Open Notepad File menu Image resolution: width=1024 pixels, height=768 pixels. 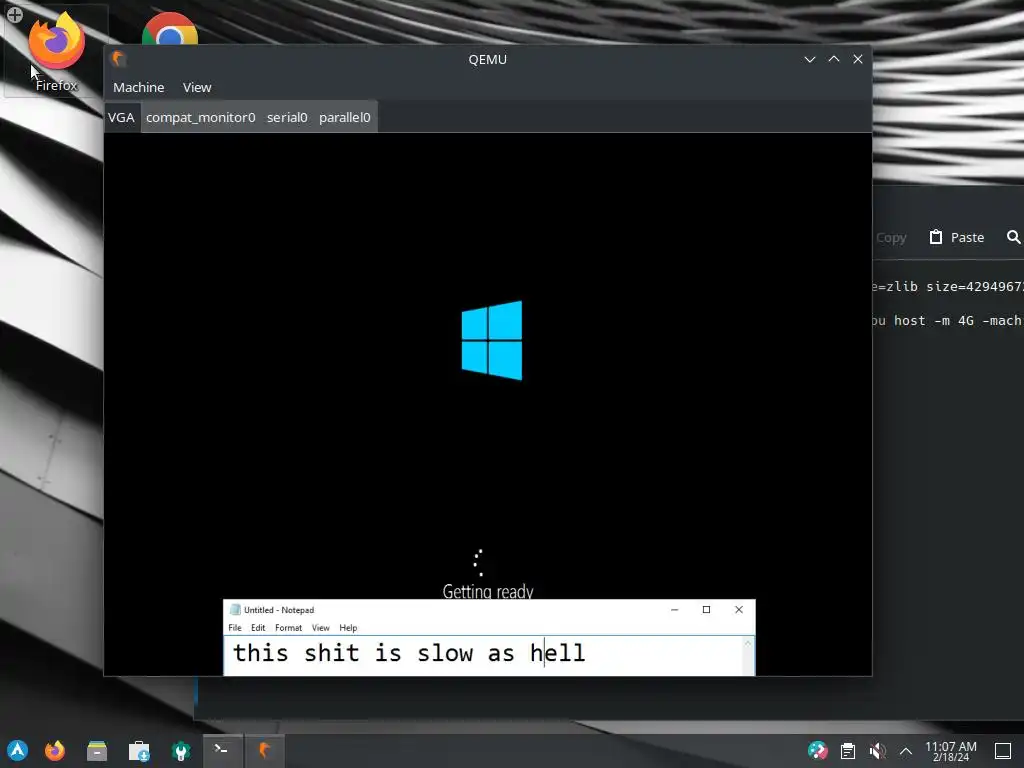tap(234, 628)
